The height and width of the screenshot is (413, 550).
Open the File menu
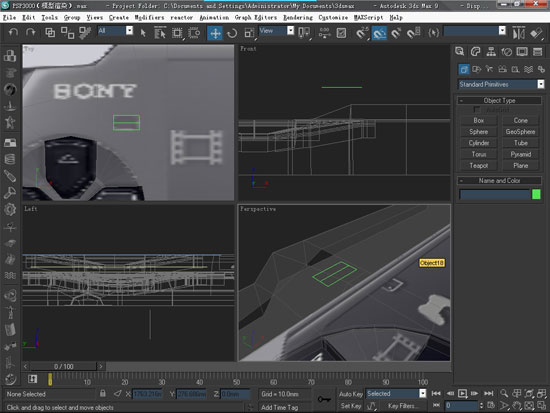tap(9, 17)
